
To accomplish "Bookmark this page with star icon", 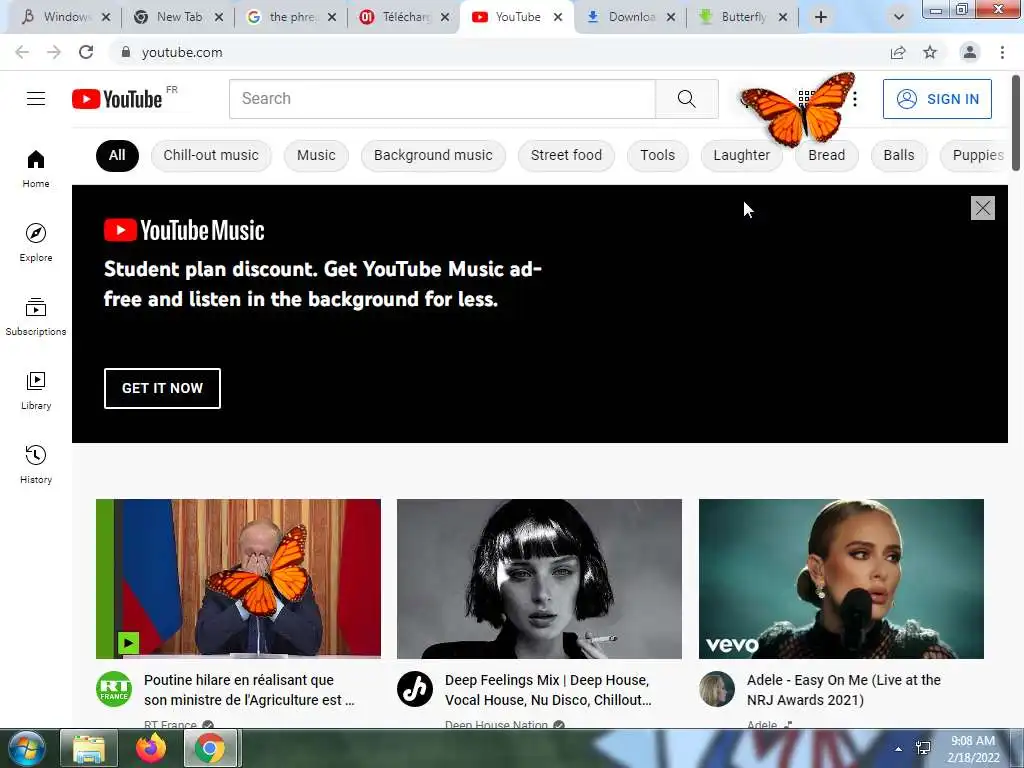I will pyautogui.click(x=930, y=52).
